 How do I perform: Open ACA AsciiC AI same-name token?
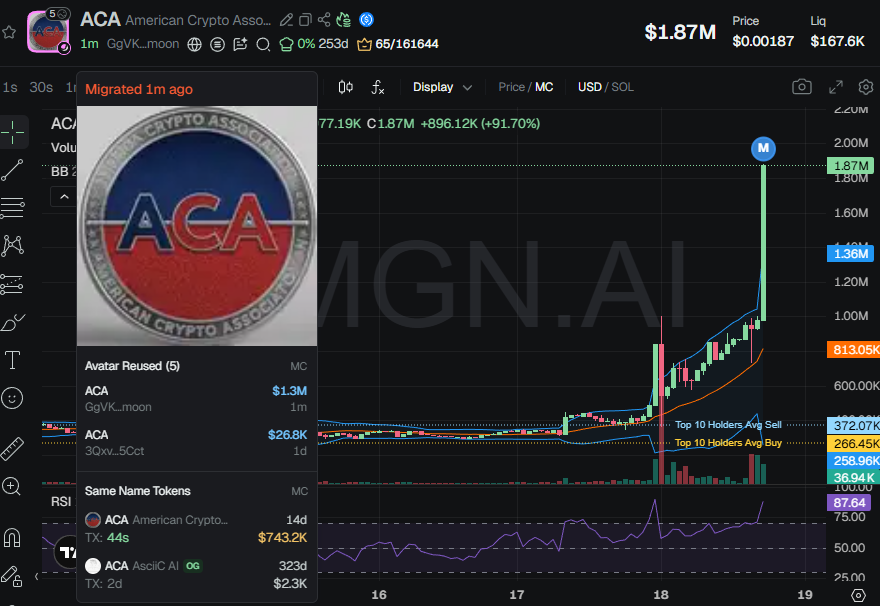(x=196, y=575)
